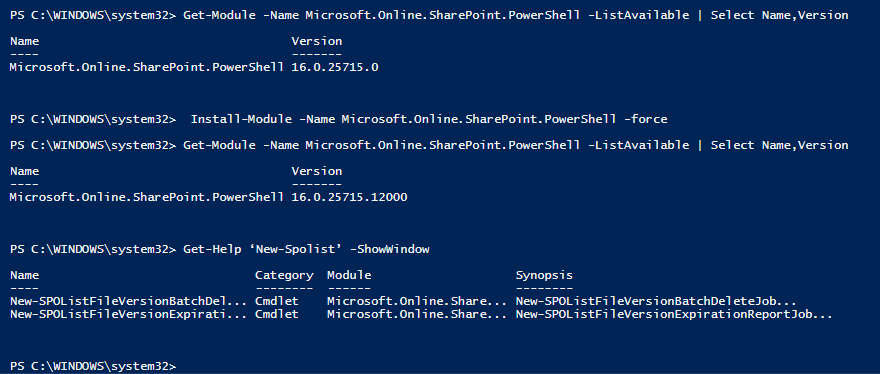This screenshot has width=880, height=374.
Task: Click version number 16.0.25715.12000
Action: (x=350, y=197)
